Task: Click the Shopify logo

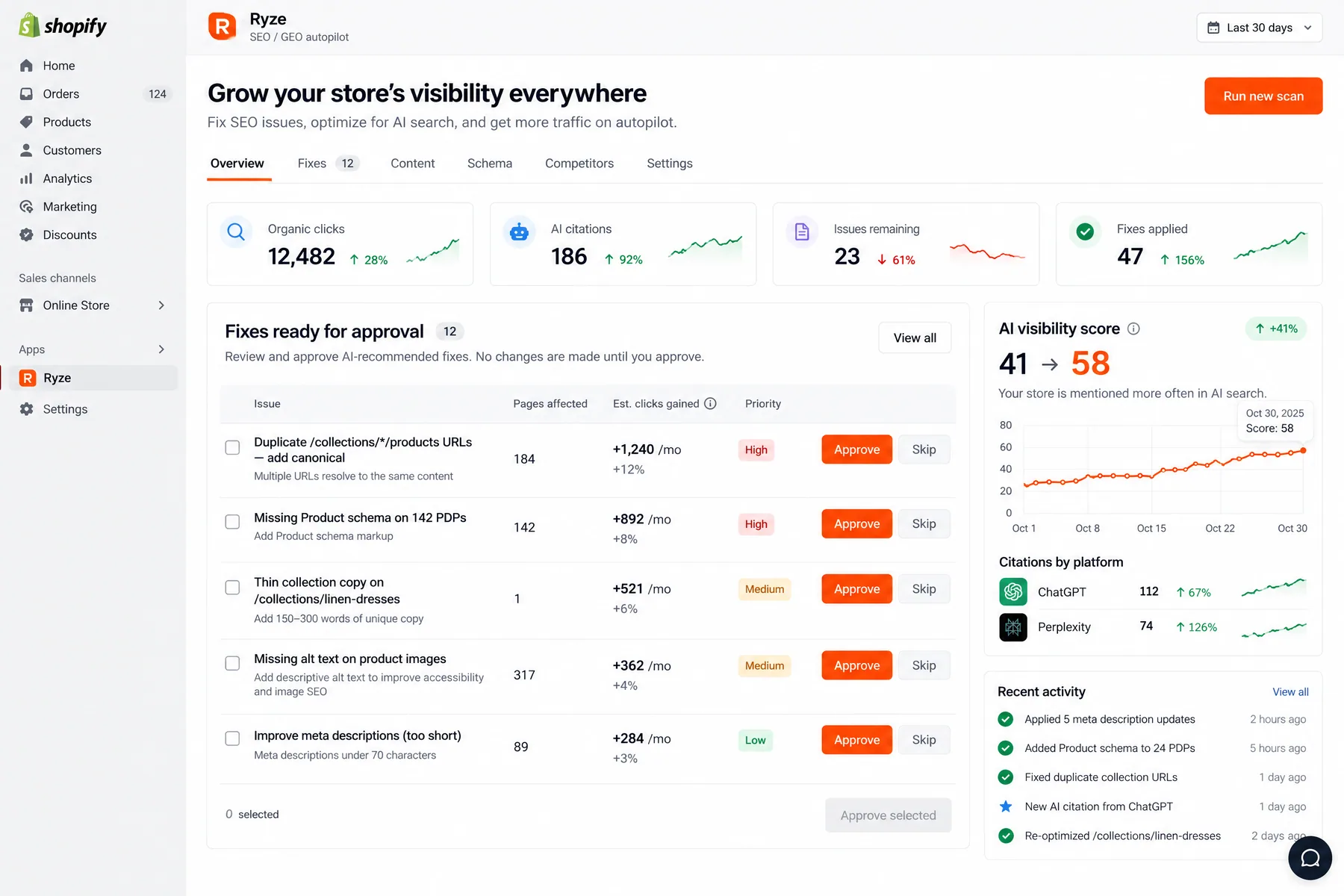Action: click(63, 26)
